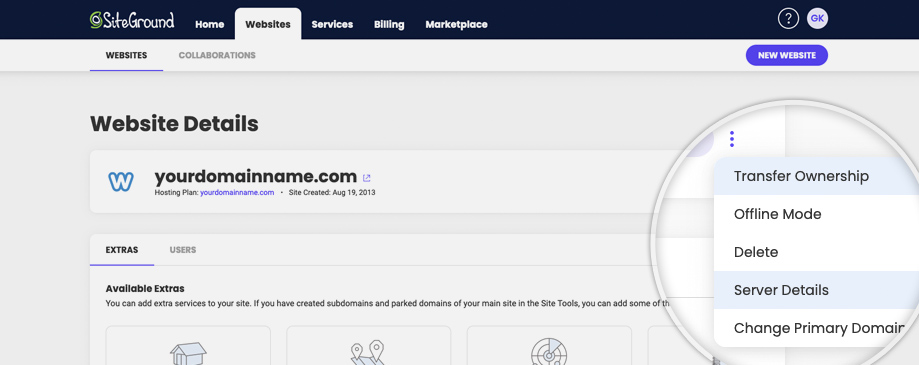
Task: Click the Available Extras heading
Action: pos(145,288)
